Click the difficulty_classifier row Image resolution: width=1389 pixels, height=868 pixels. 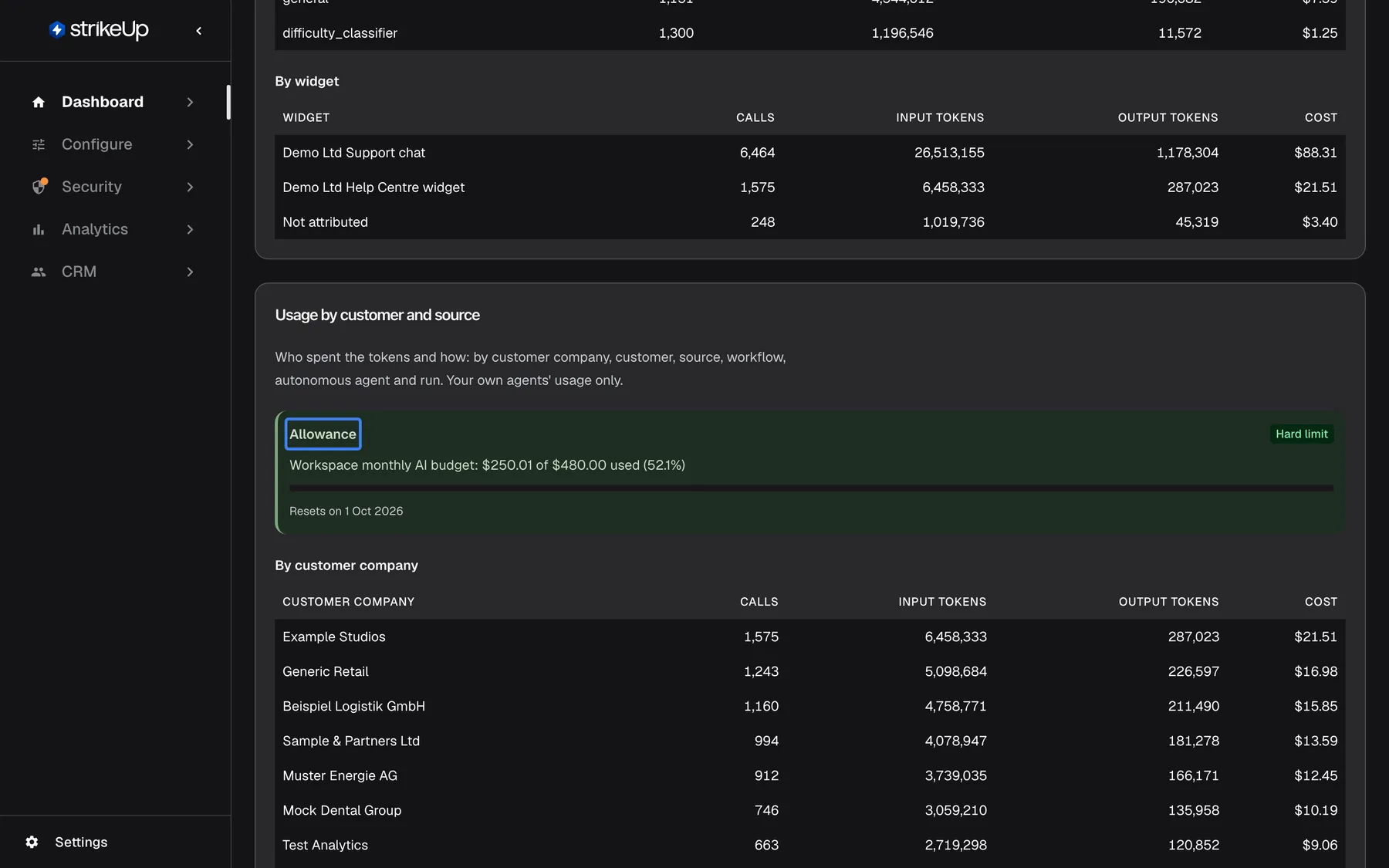(x=810, y=33)
